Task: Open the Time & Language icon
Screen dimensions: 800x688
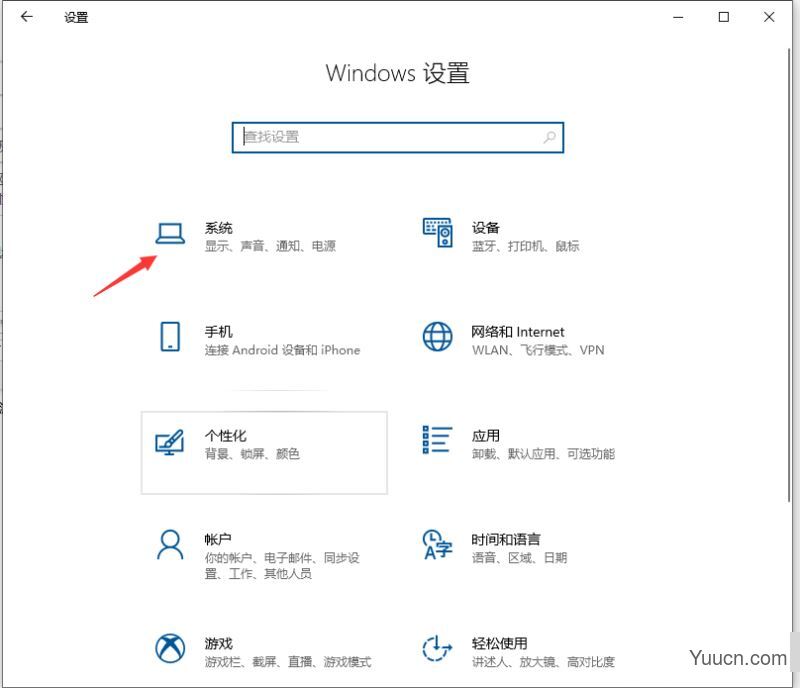Action: pos(437,544)
